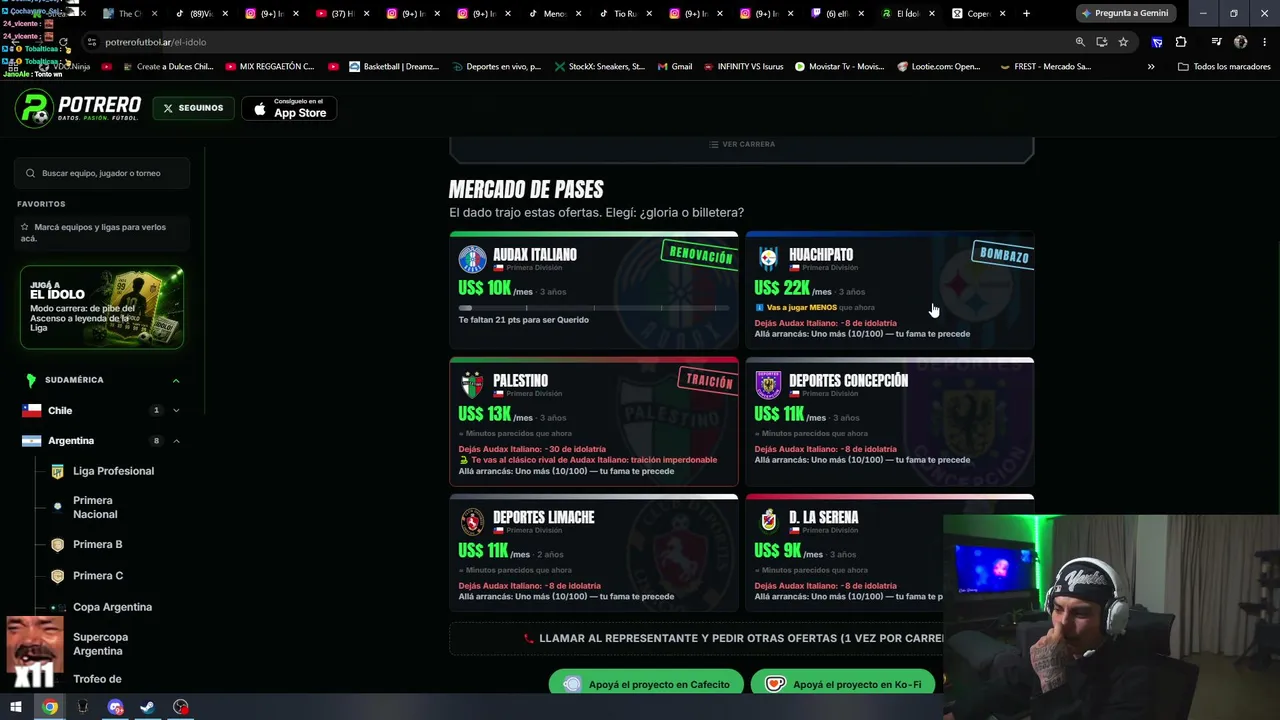The height and width of the screenshot is (720, 1280).
Task: Open a new browser tab
Action: click(1026, 14)
